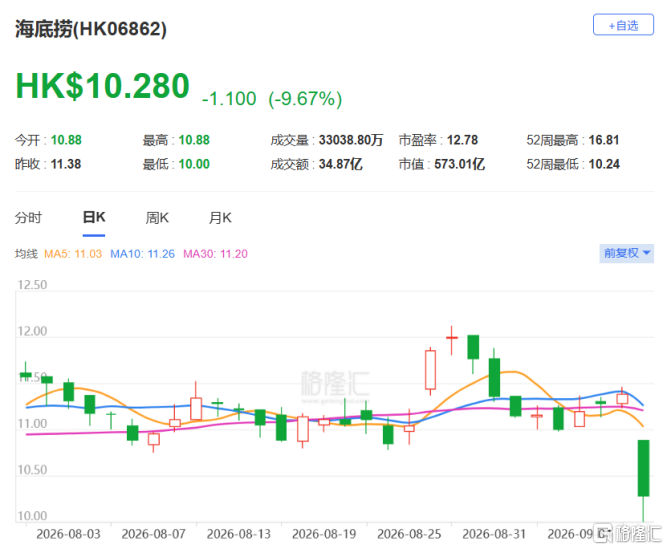The width and height of the screenshot is (668, 550).
Task: Click the 2026-08-03 date axis label
Action: [68, 534]
